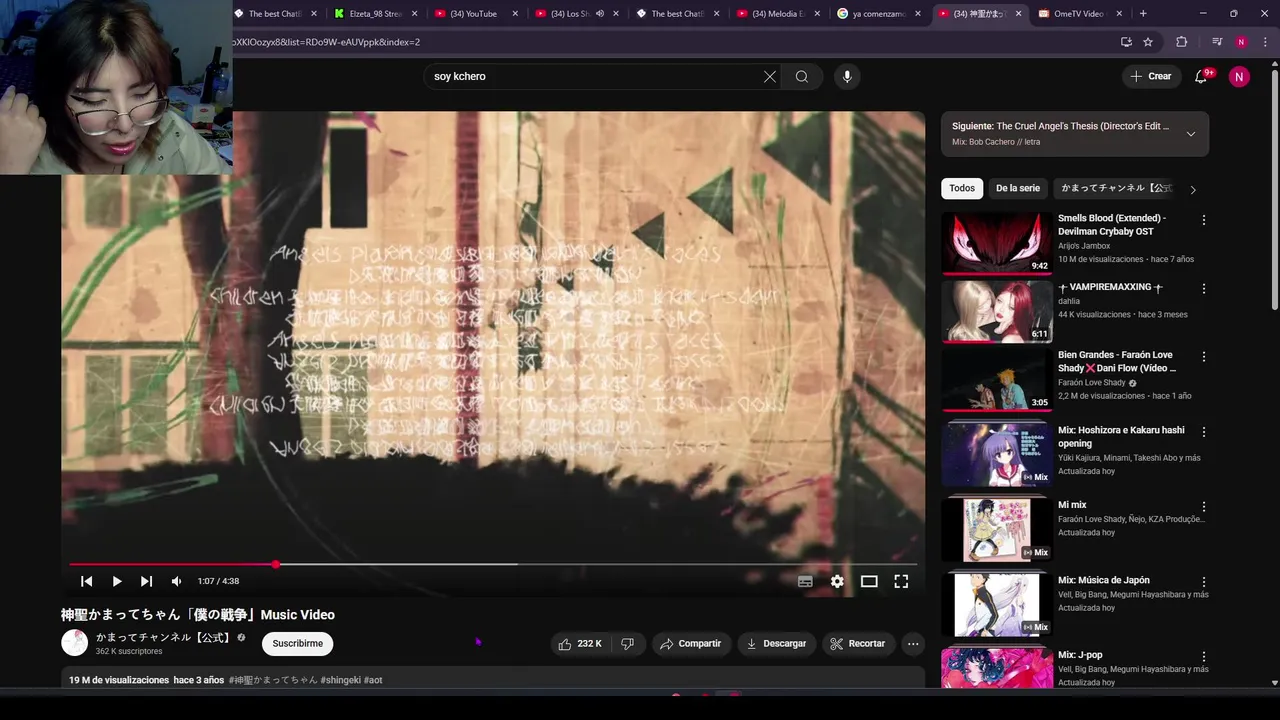Click the Recortar clip button
Screen dimensions: 1280x720
pyautogui.click(x=858, y=644)
